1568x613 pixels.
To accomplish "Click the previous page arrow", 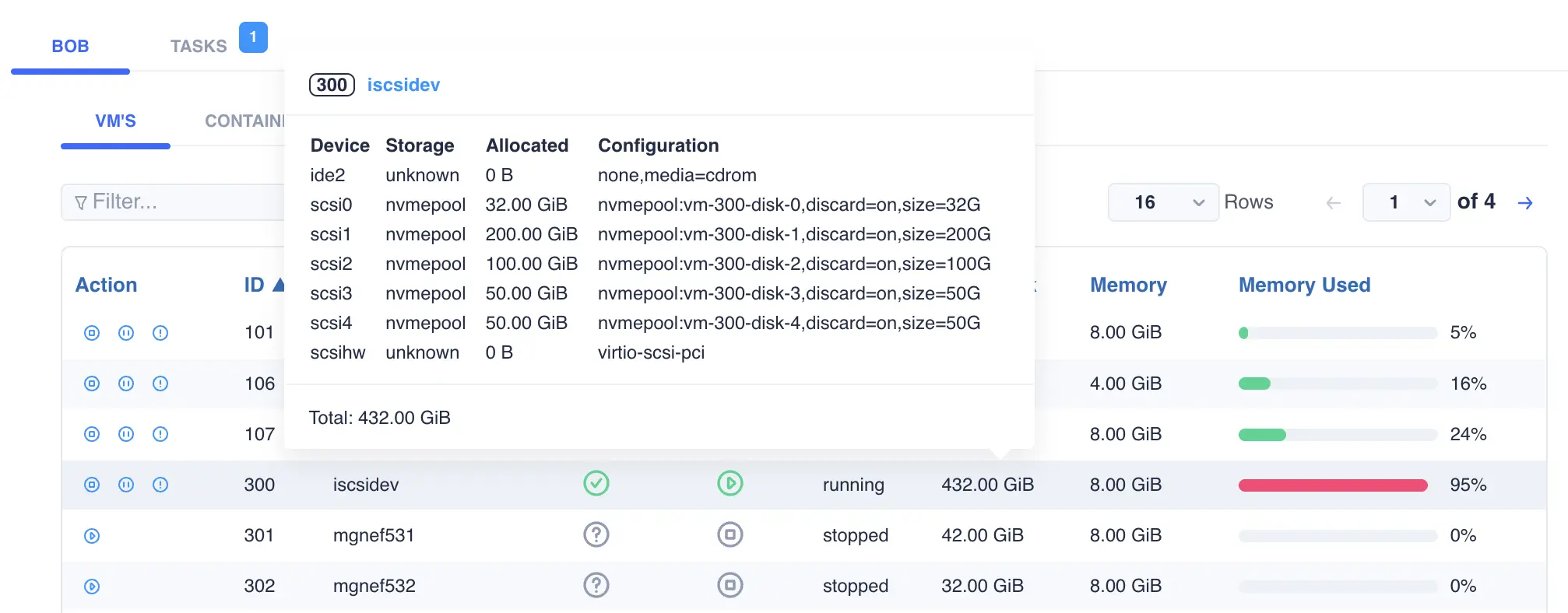I will pos(1334,203).
